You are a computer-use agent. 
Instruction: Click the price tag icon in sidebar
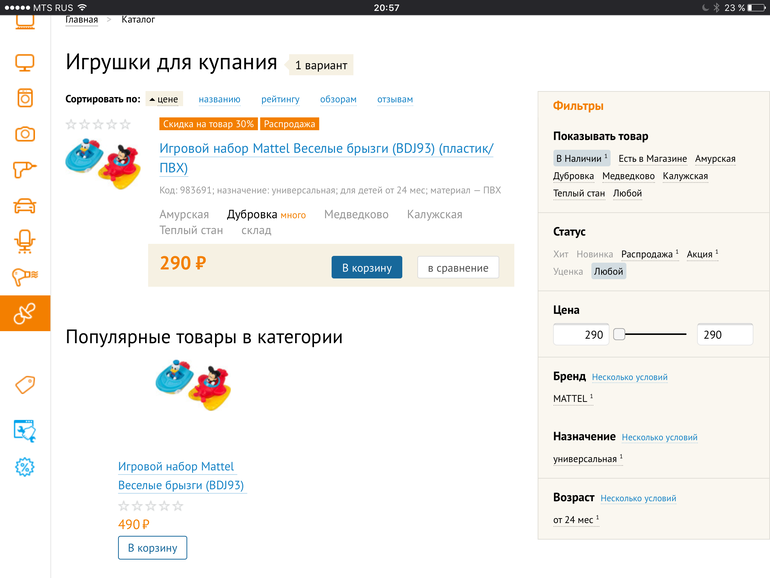pyautogui.click(x=25, y=385)
